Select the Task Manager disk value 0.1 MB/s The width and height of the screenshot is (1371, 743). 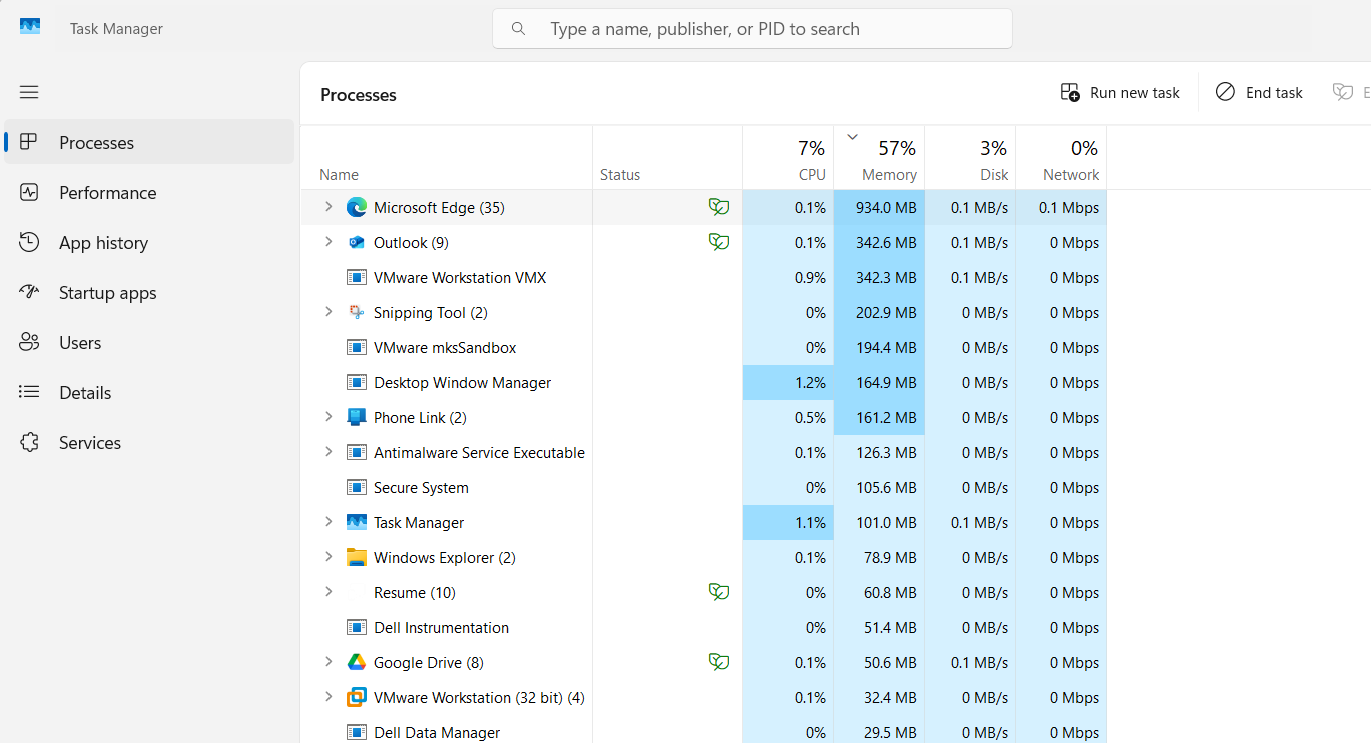(980, 522)
